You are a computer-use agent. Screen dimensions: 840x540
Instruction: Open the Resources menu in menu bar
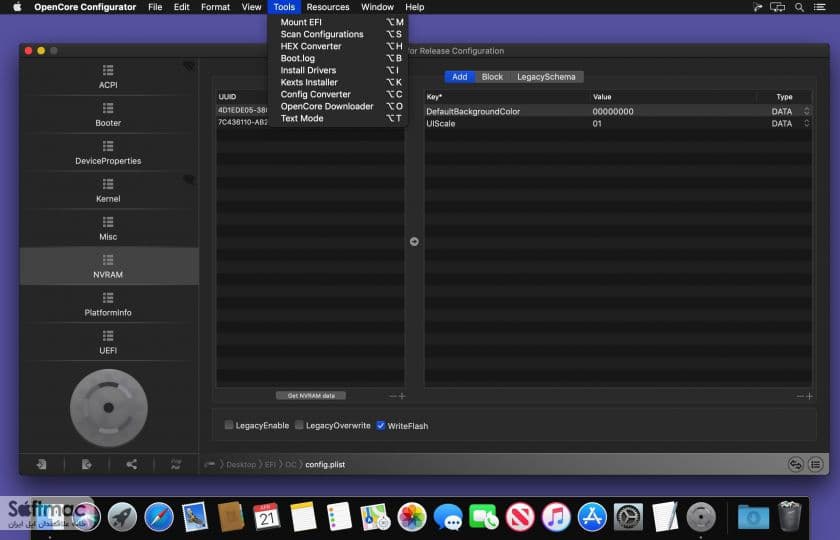328,7
